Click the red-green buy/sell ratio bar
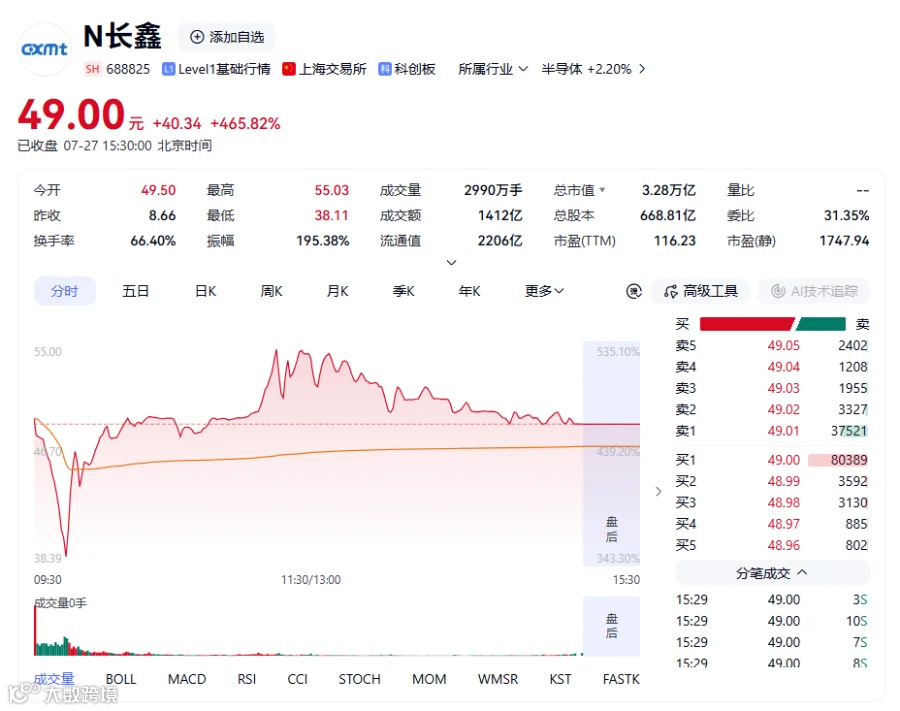The width and height of the screenshot is (900, 711). [773, 324]
